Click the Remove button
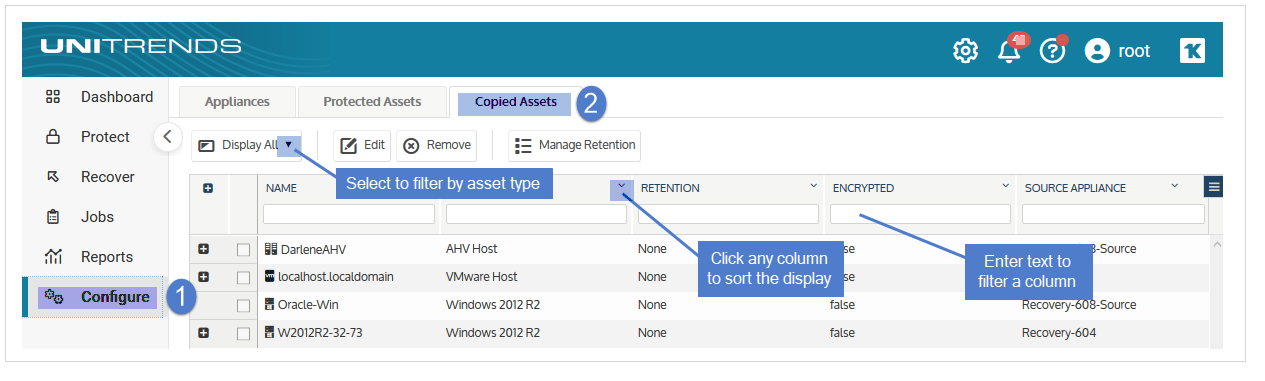The image size is (1265, 381). [436, 145]
